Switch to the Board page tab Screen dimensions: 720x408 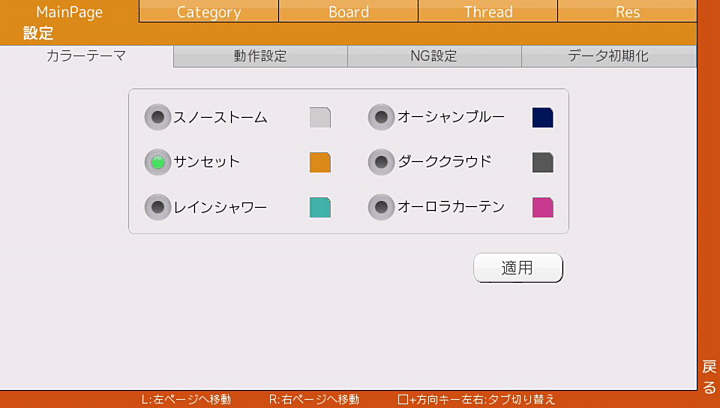coord(348,12)
